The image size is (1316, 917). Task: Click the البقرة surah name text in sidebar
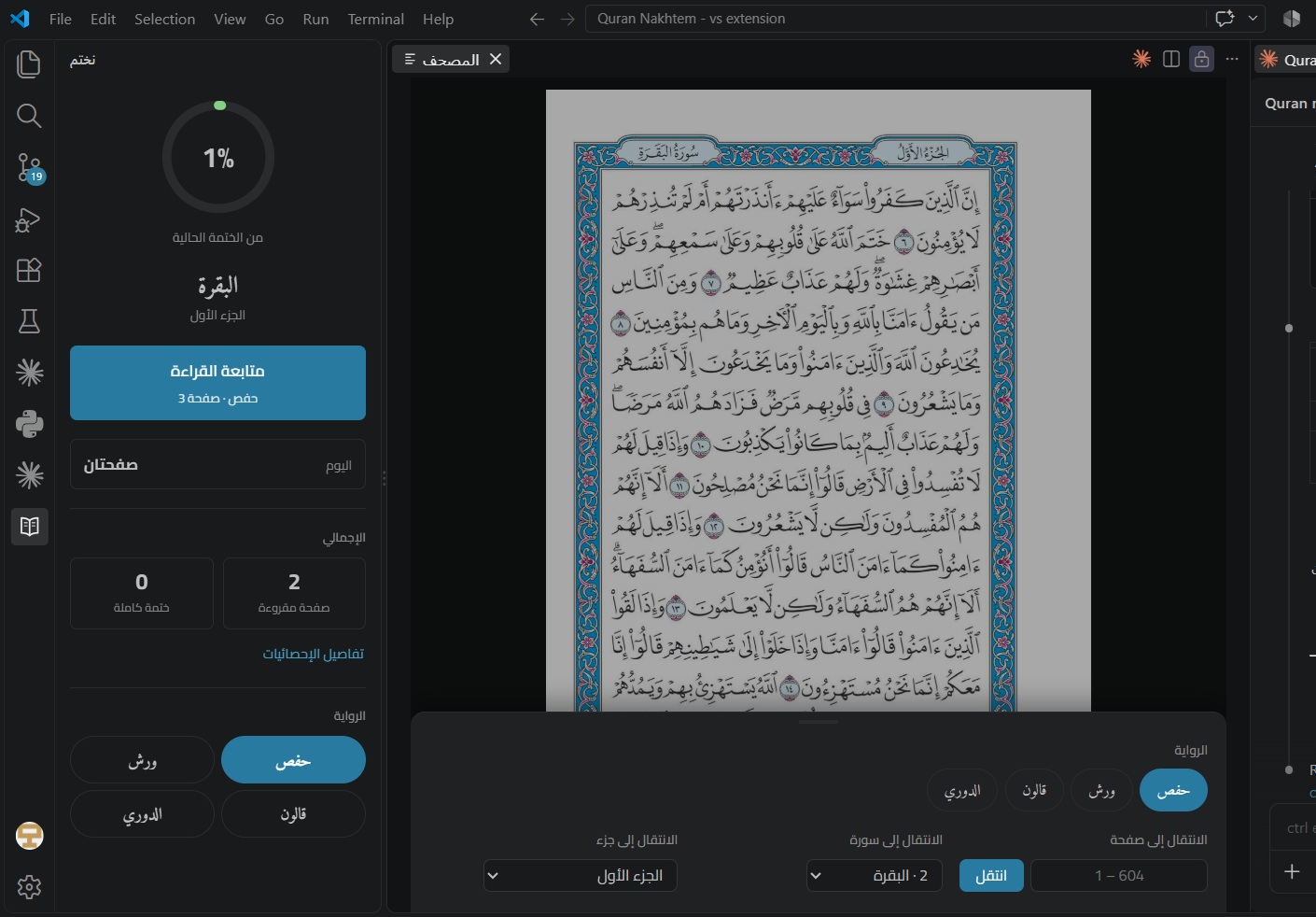click(x=217, y=285)
